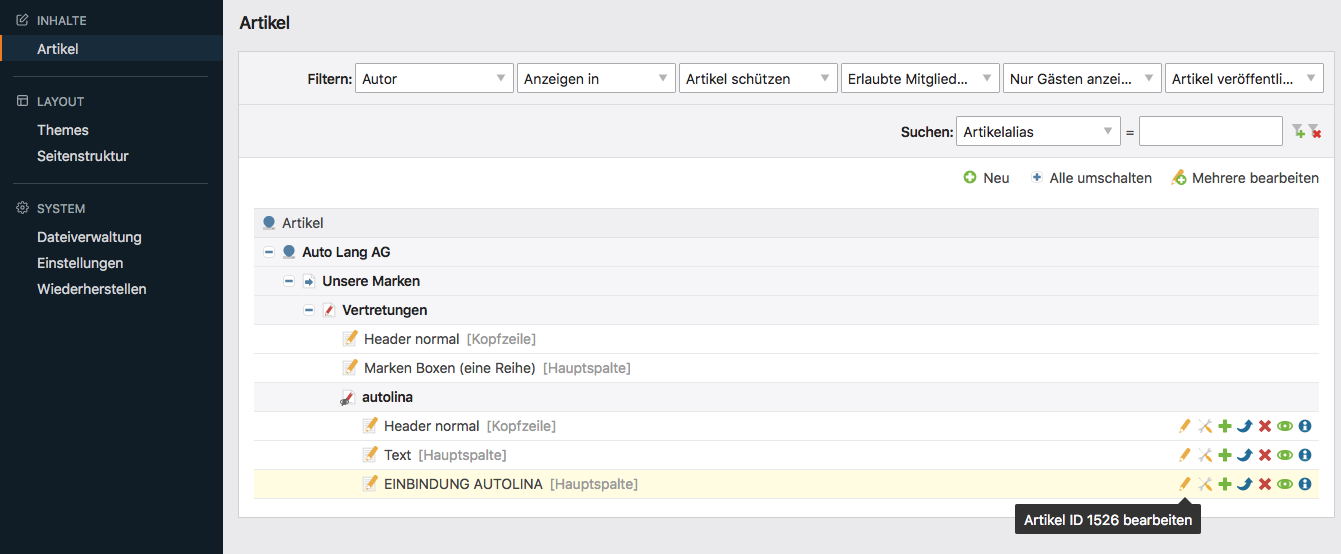Viewport: 1341px width, 554px height.
Task: Click the search text input field
Action: tap(1210, 131)
